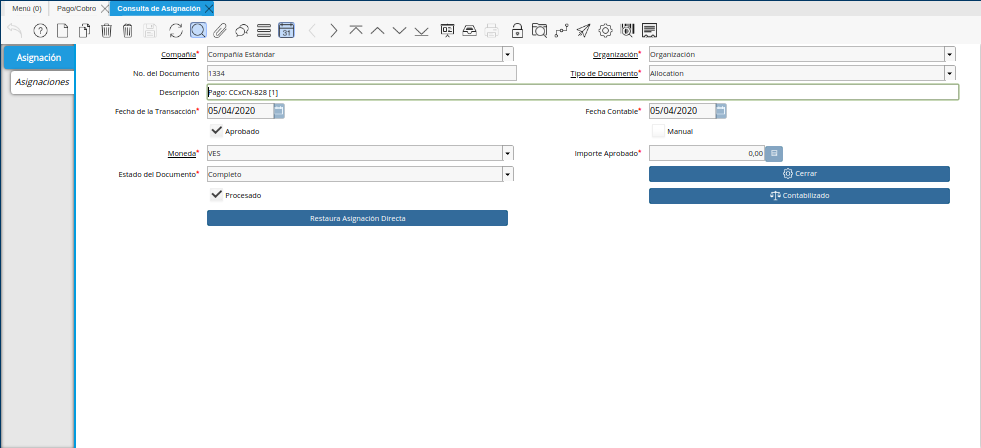Click trash icon next to copy-record icon

[x=106, y=31]
